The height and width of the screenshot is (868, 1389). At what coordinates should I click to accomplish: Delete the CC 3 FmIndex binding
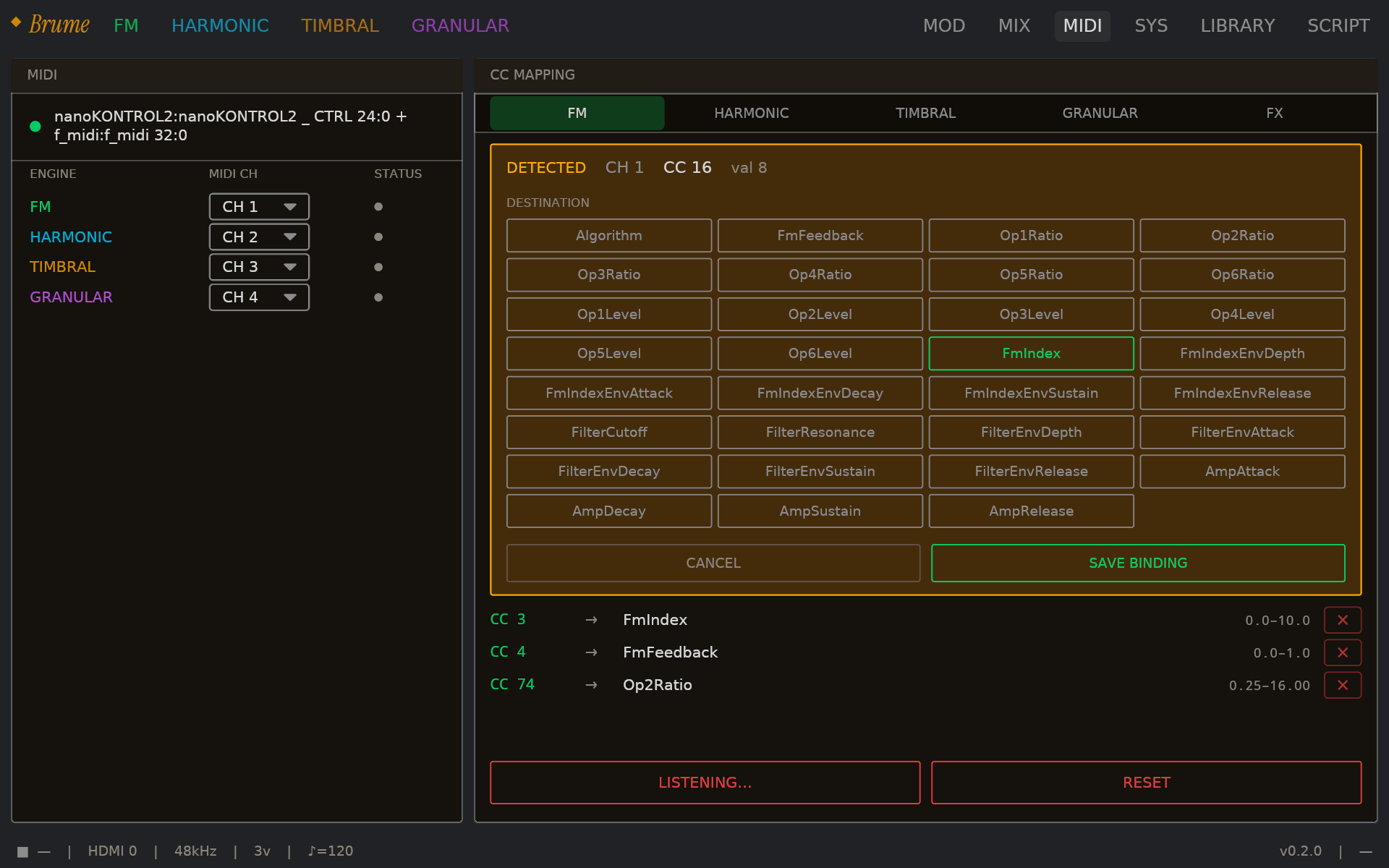point(1342,620)
